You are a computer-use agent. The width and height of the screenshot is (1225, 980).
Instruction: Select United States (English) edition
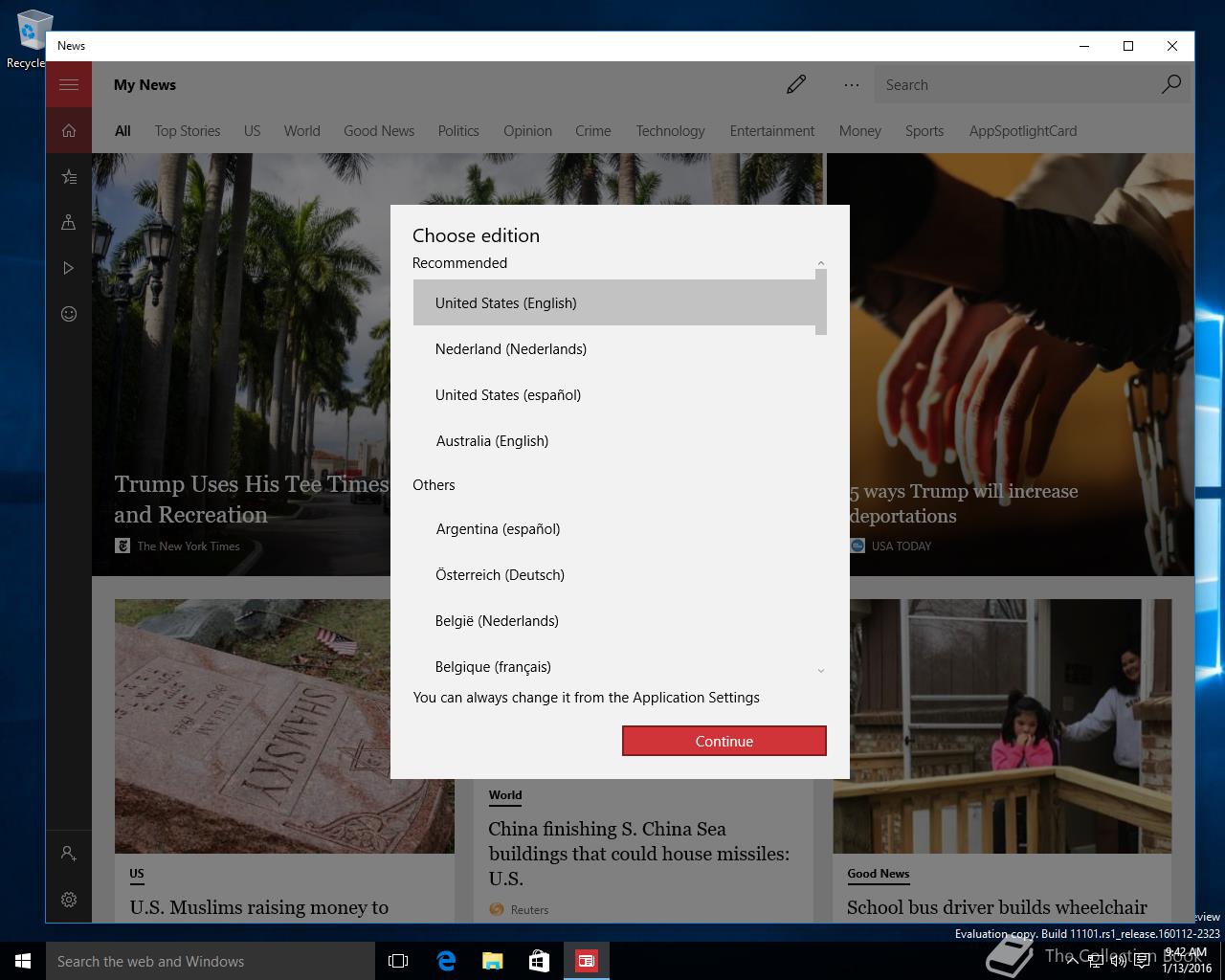click(x=614, y=302)
